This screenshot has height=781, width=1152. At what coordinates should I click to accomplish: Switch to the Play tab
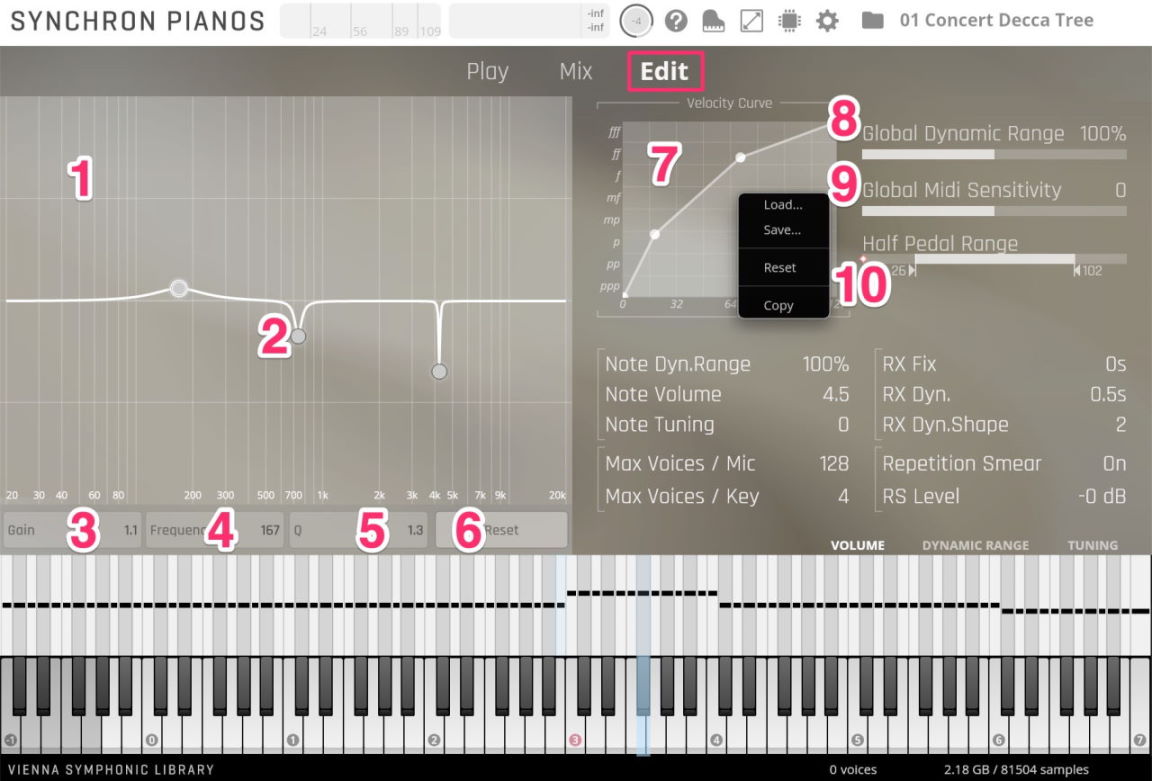coord(487,71)
